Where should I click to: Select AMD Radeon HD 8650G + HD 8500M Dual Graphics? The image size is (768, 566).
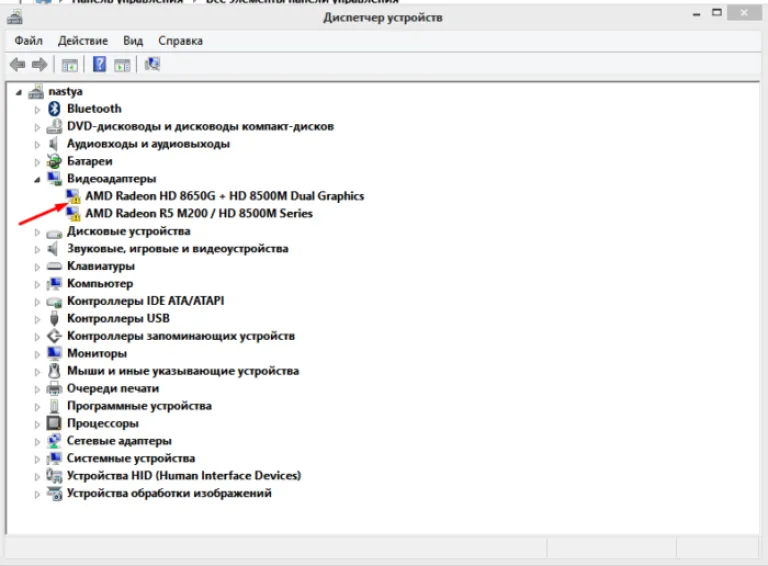[x=225, y=196]
